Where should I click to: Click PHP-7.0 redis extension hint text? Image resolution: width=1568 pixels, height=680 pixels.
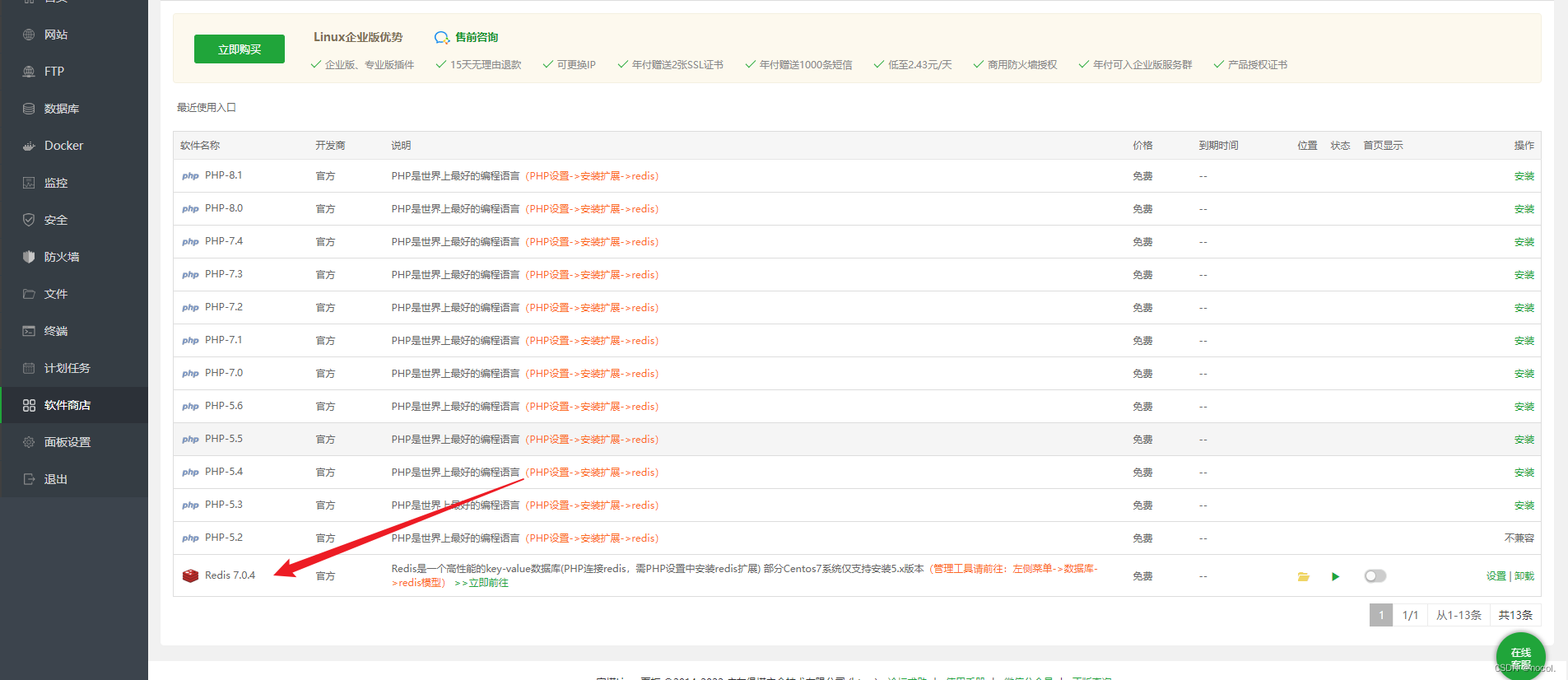coord(592,374)
